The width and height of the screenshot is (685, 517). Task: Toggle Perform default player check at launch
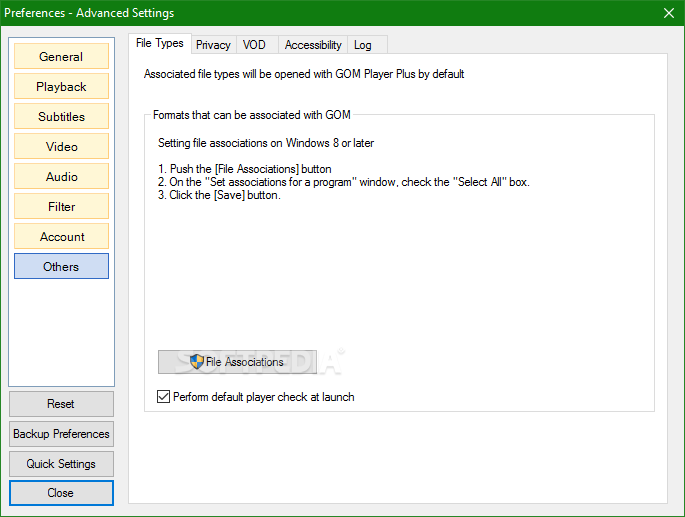(x=163, y=397)
